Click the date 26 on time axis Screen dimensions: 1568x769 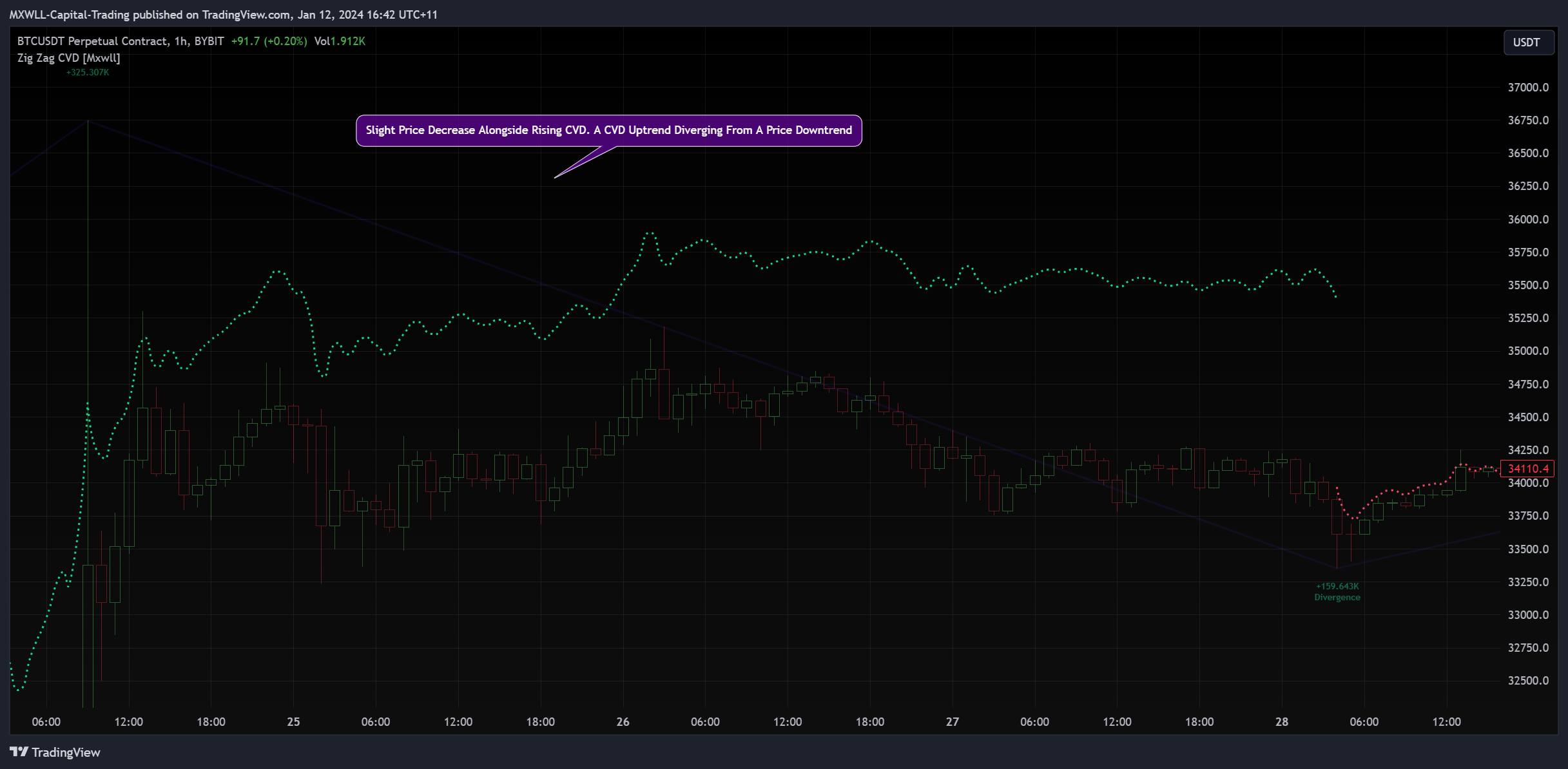(623, 722)
